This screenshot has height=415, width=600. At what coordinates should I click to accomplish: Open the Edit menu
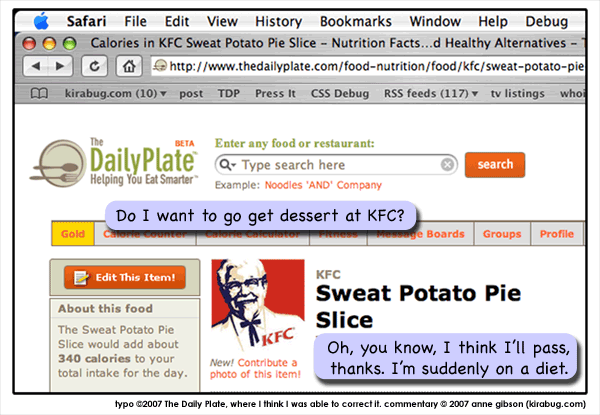click(x=177, y=21)
